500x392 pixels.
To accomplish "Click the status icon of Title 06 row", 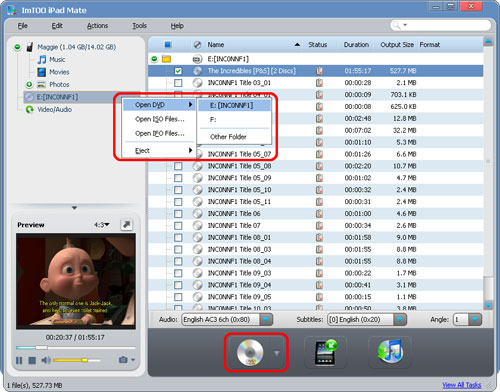I will 319,214.
